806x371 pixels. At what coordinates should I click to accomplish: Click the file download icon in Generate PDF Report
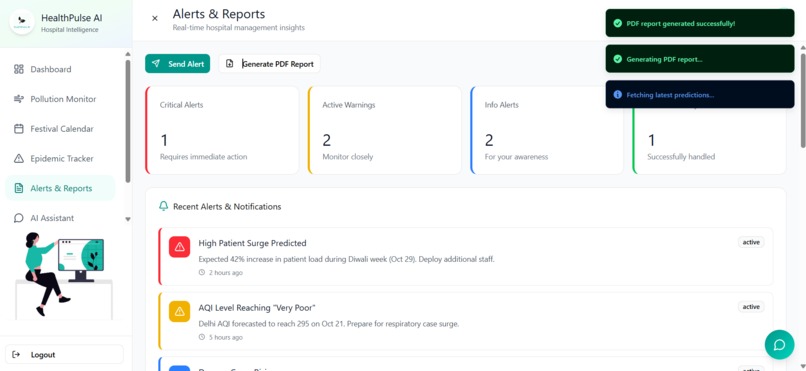pos(230,64)
